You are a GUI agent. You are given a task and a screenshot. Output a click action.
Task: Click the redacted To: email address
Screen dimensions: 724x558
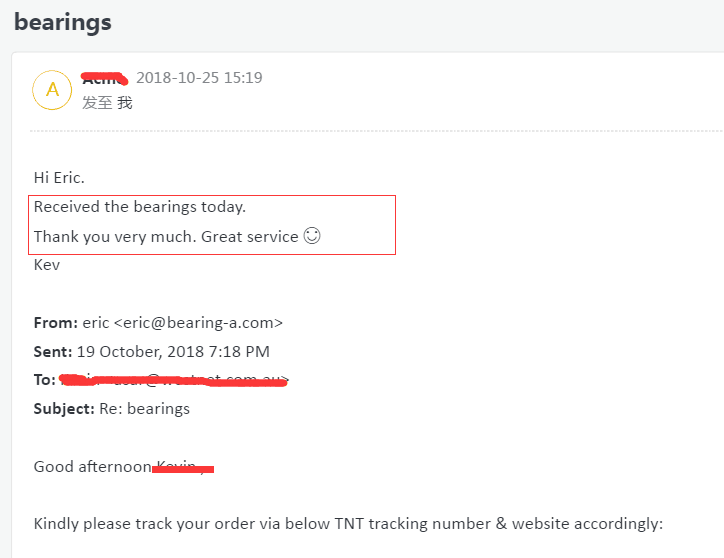coord(174,380)
